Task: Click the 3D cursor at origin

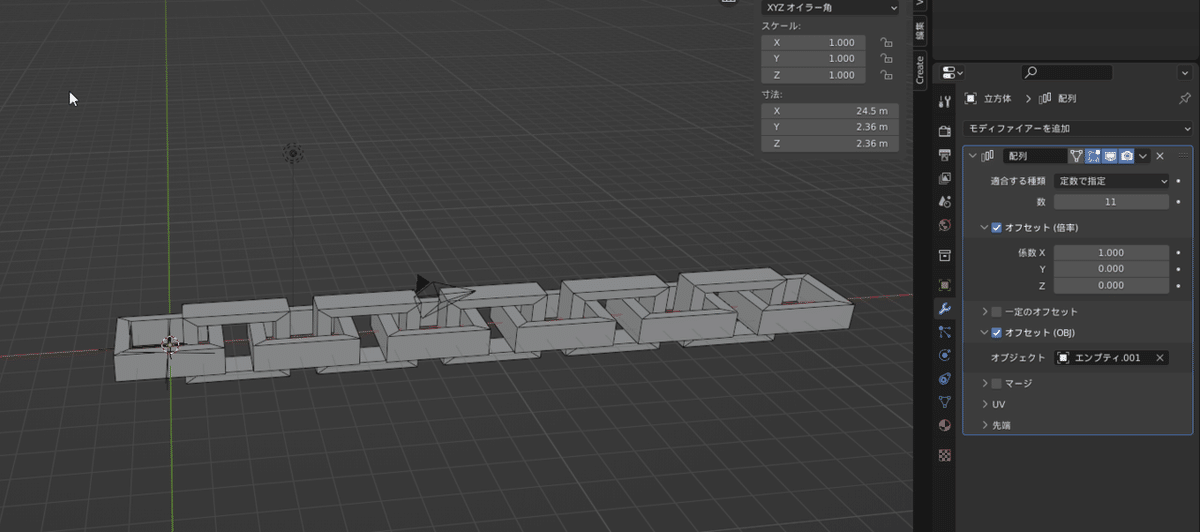Action: coord(170,345)
